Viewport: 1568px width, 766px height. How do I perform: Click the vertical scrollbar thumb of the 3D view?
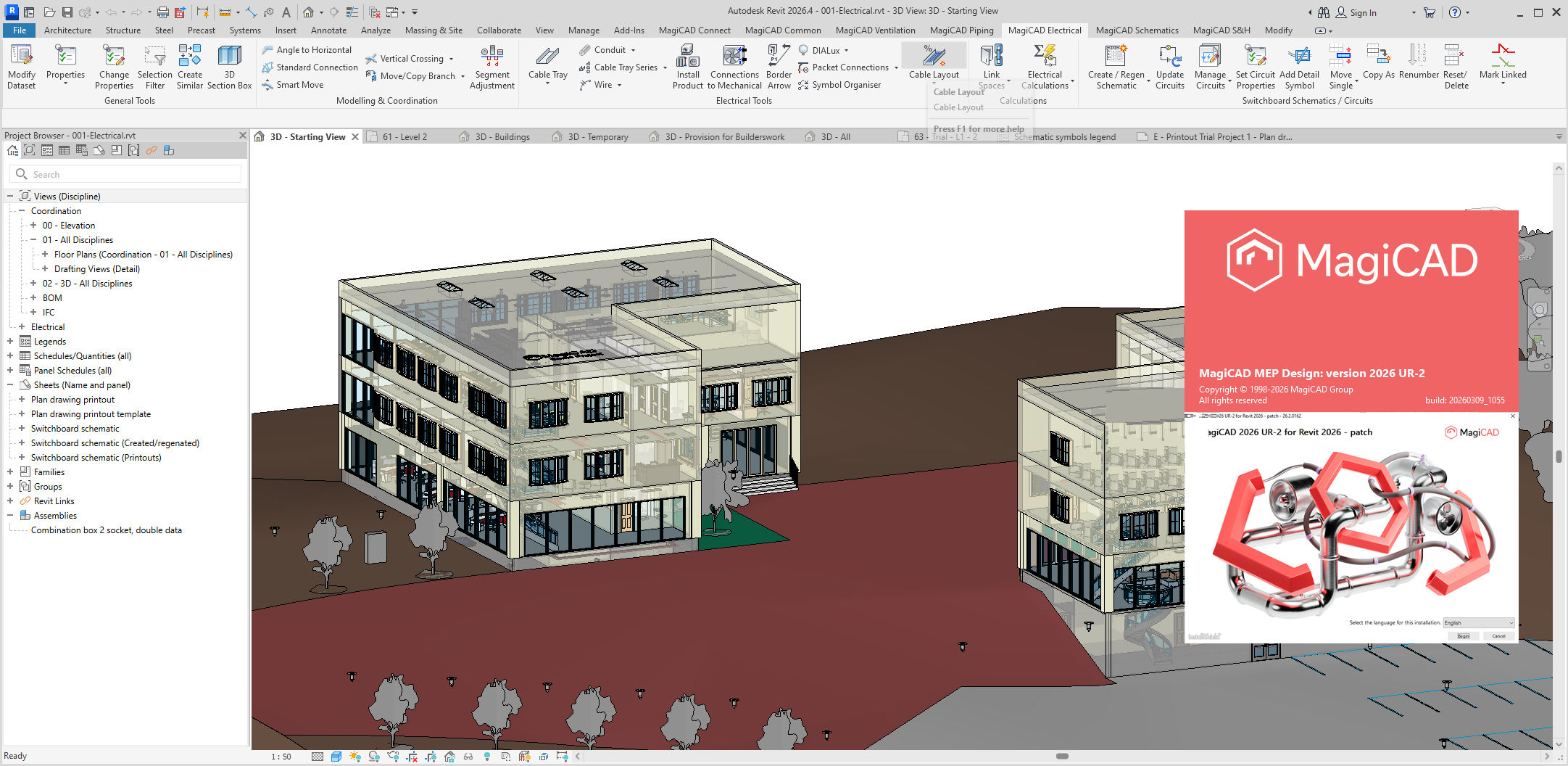[1559, 456]
